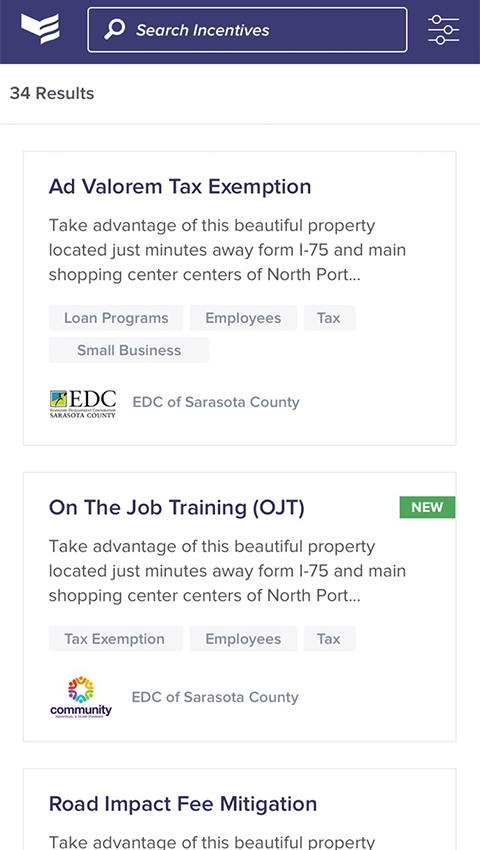Select the Tax Exemption tag
Image resolution: width=480 pixels, height=850 pixels.
click(116, 639)
